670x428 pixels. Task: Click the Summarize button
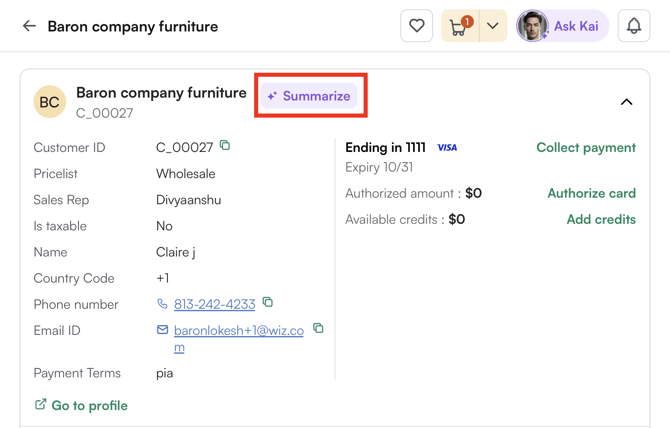(310, 96)
